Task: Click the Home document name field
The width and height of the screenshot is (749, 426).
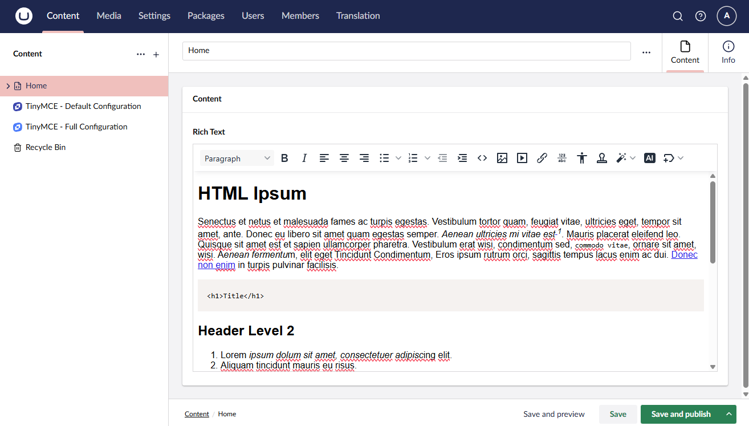Action: 406,51
